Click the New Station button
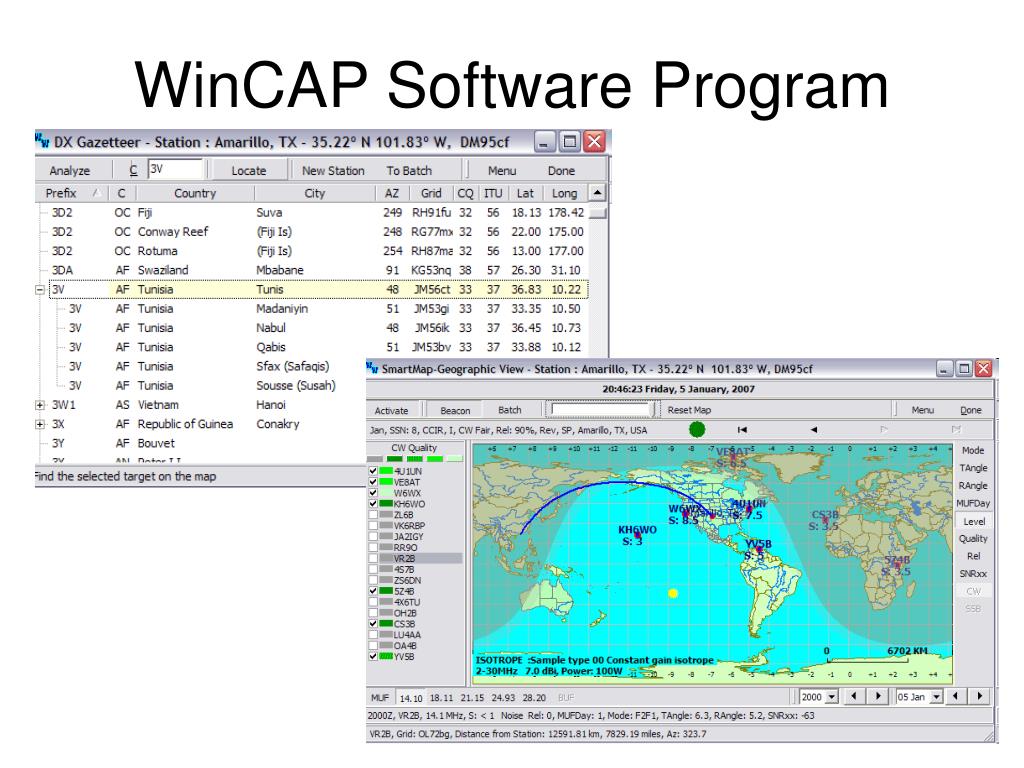The width and height of the screenshot is (1024, 768). click(333, 170)
